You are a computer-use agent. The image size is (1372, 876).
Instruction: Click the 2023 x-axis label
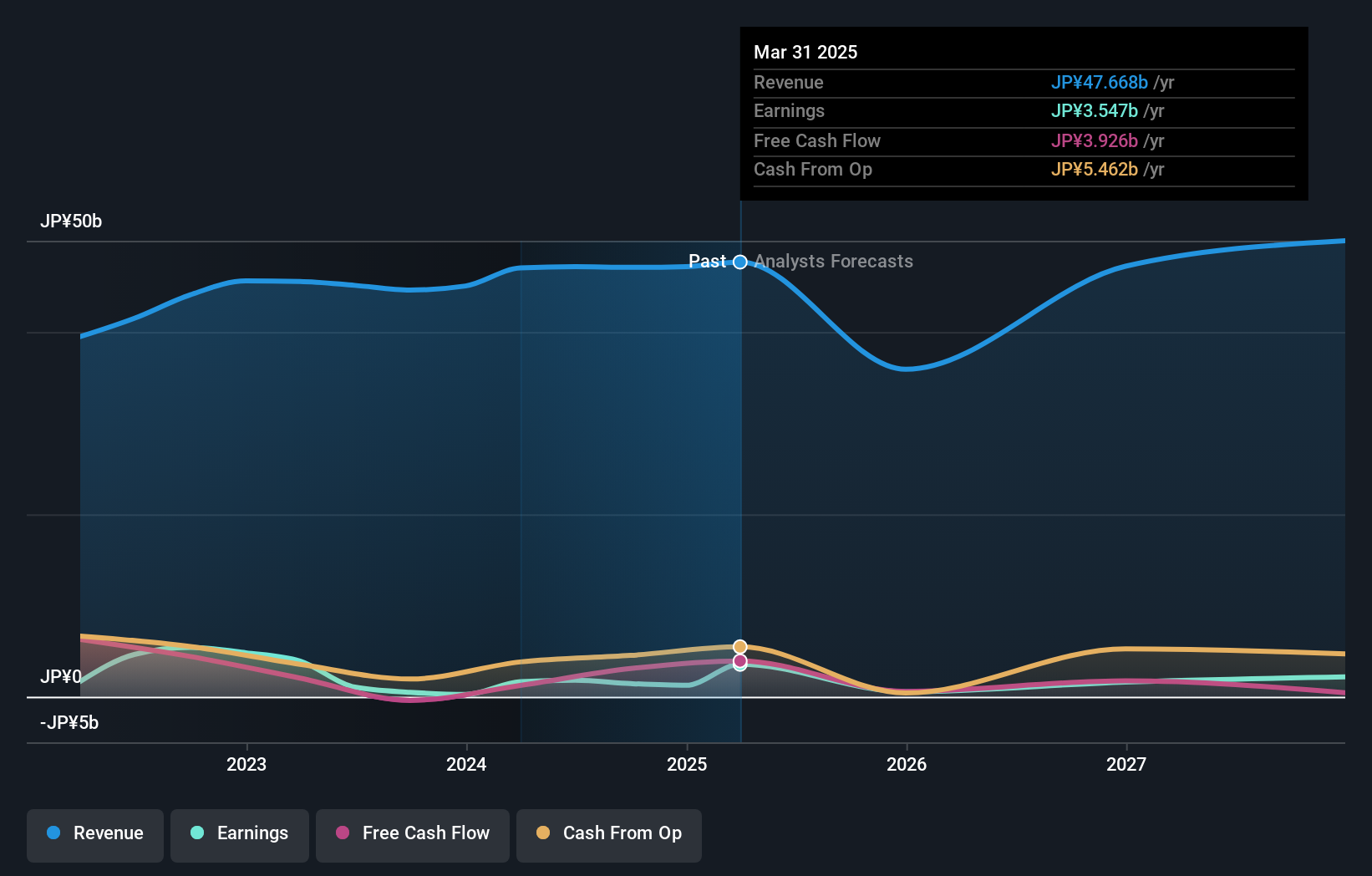(246, 764)
